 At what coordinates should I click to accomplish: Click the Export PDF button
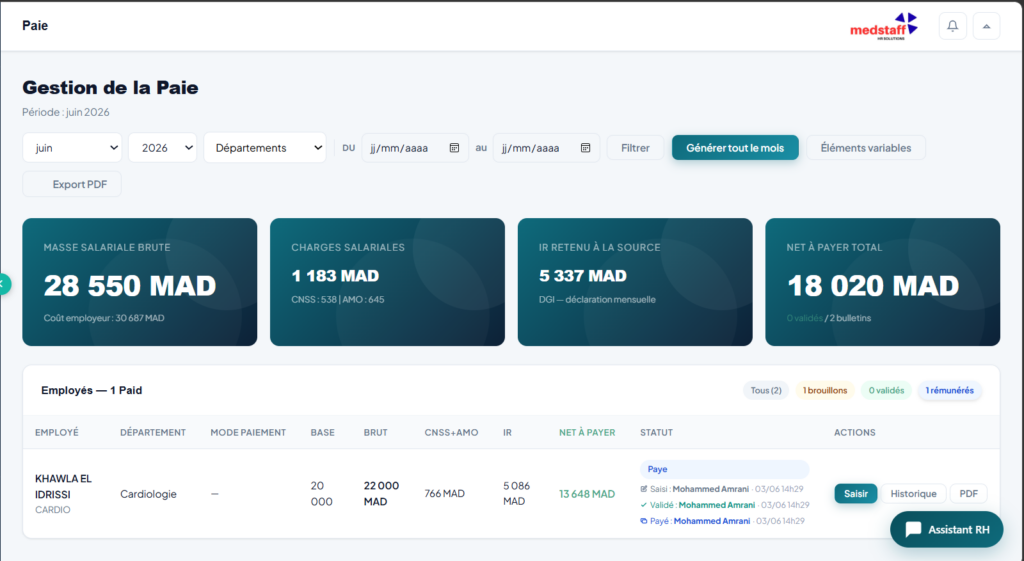pyautogui.click(x=72, y=184)
